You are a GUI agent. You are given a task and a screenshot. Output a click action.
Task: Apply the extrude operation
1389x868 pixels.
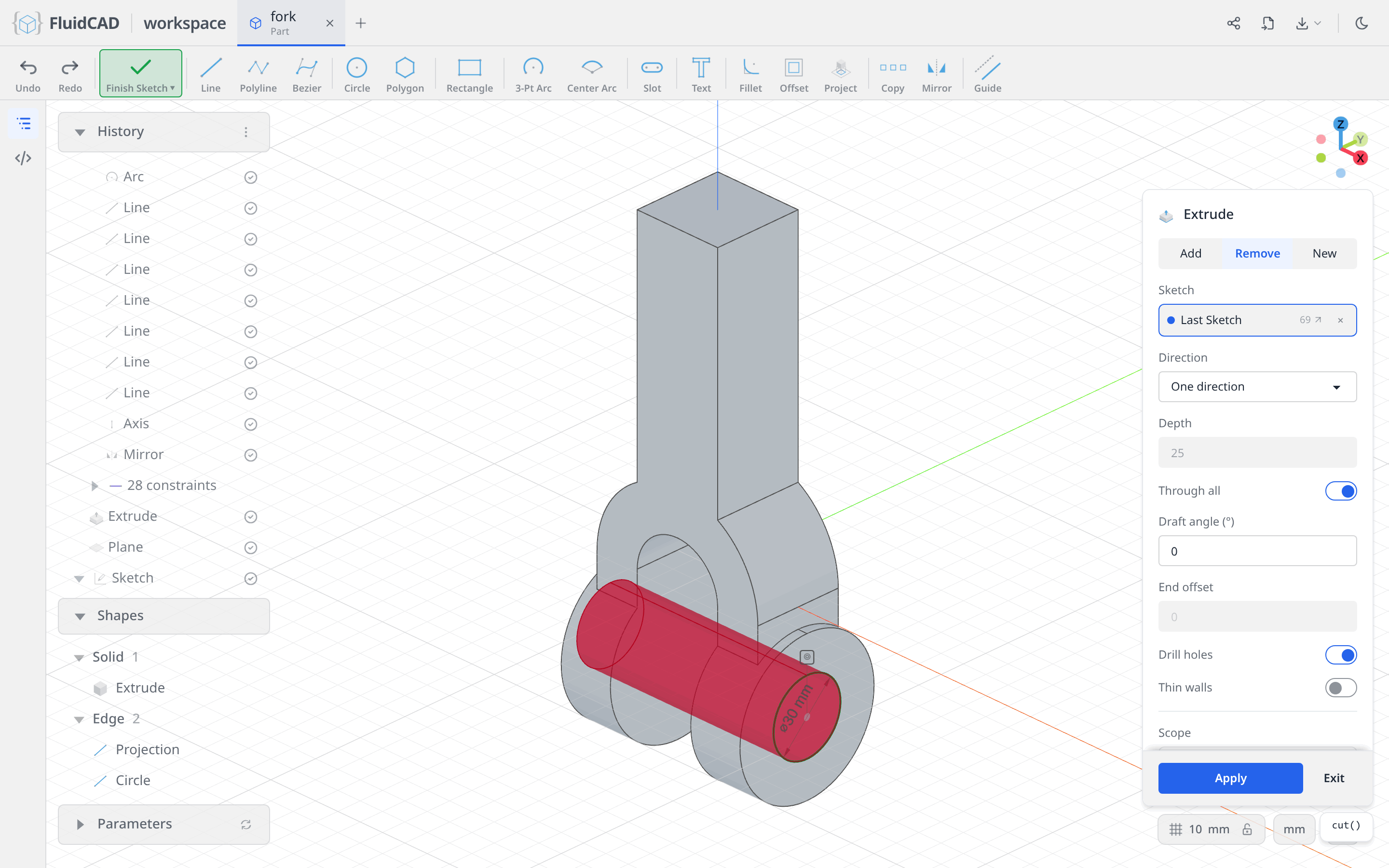(x=1230, y=778)
